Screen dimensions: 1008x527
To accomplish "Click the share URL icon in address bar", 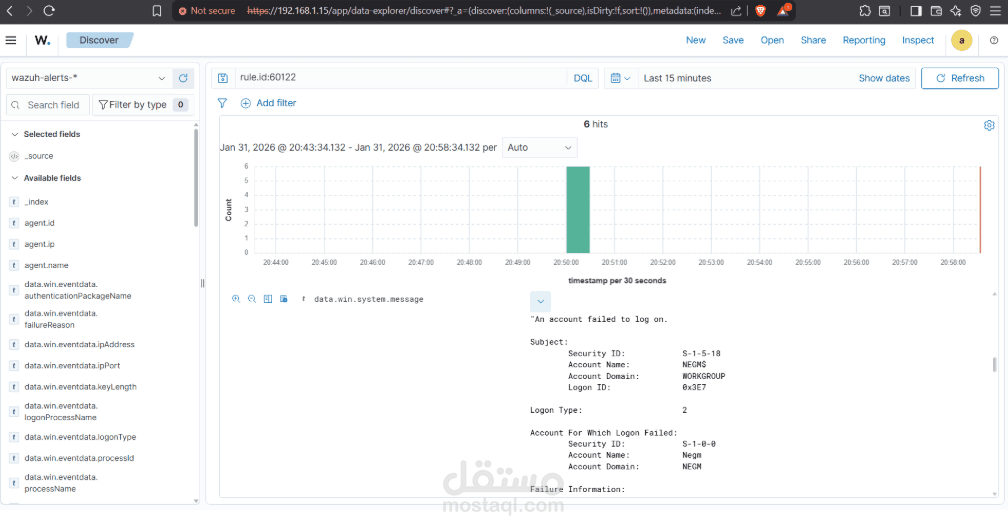I will tap(737, 11).
